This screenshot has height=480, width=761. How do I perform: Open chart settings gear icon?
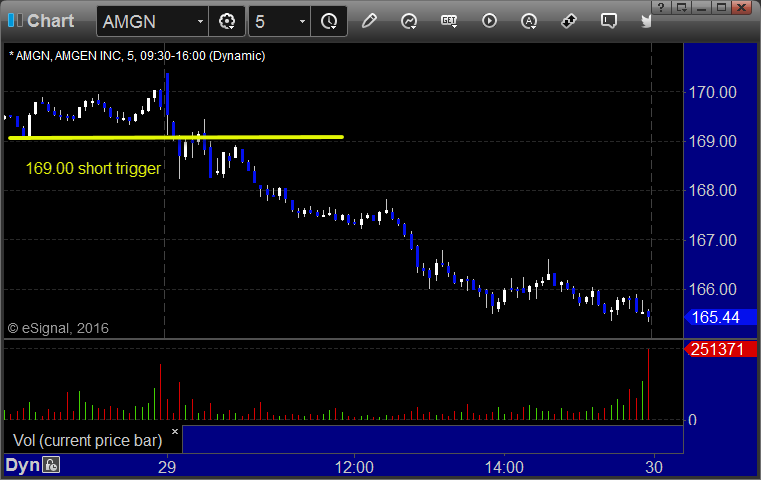coord(227,21)
